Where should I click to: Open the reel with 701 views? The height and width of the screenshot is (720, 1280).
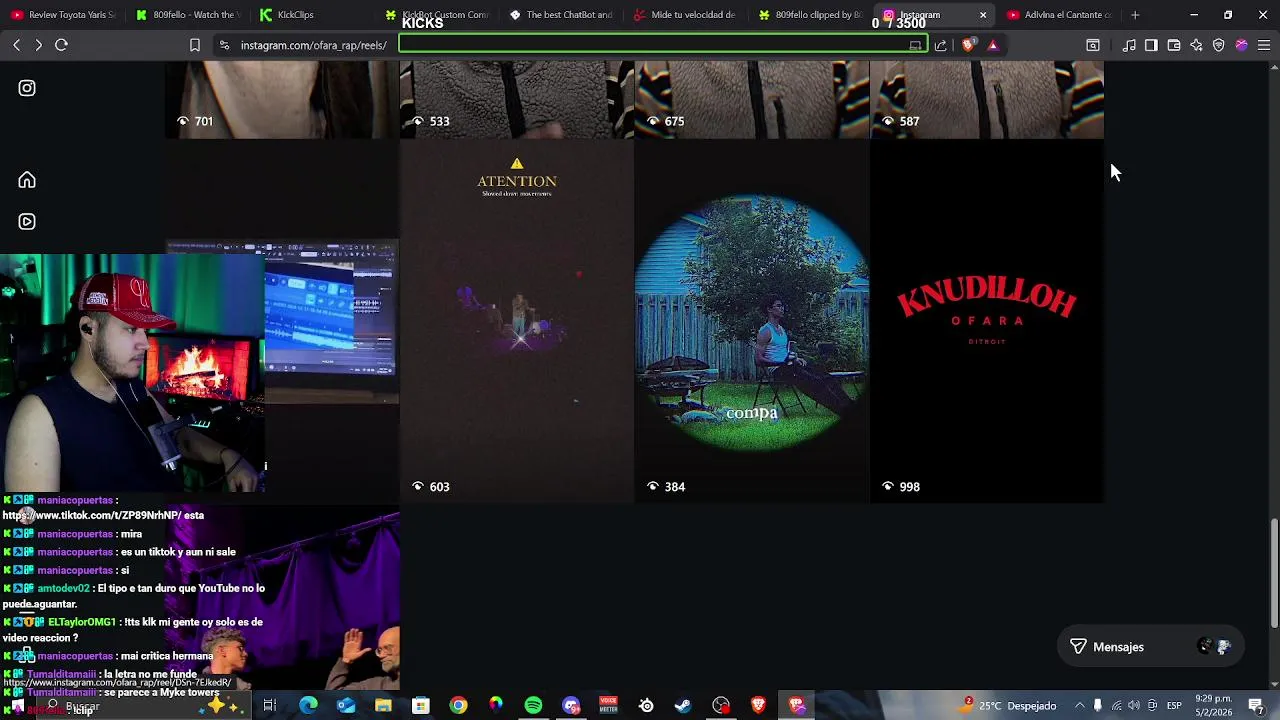coord(282,100)
